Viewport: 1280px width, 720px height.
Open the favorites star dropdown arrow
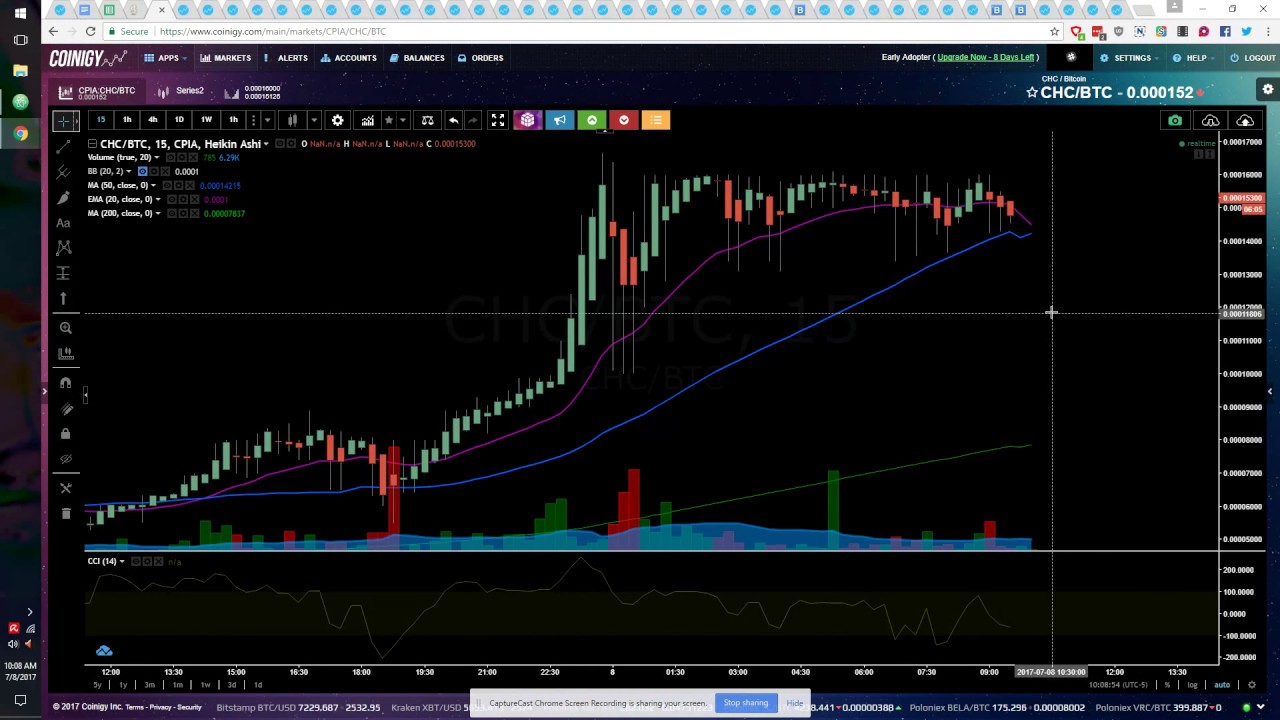pyautogui.click(x=403, y=120)
